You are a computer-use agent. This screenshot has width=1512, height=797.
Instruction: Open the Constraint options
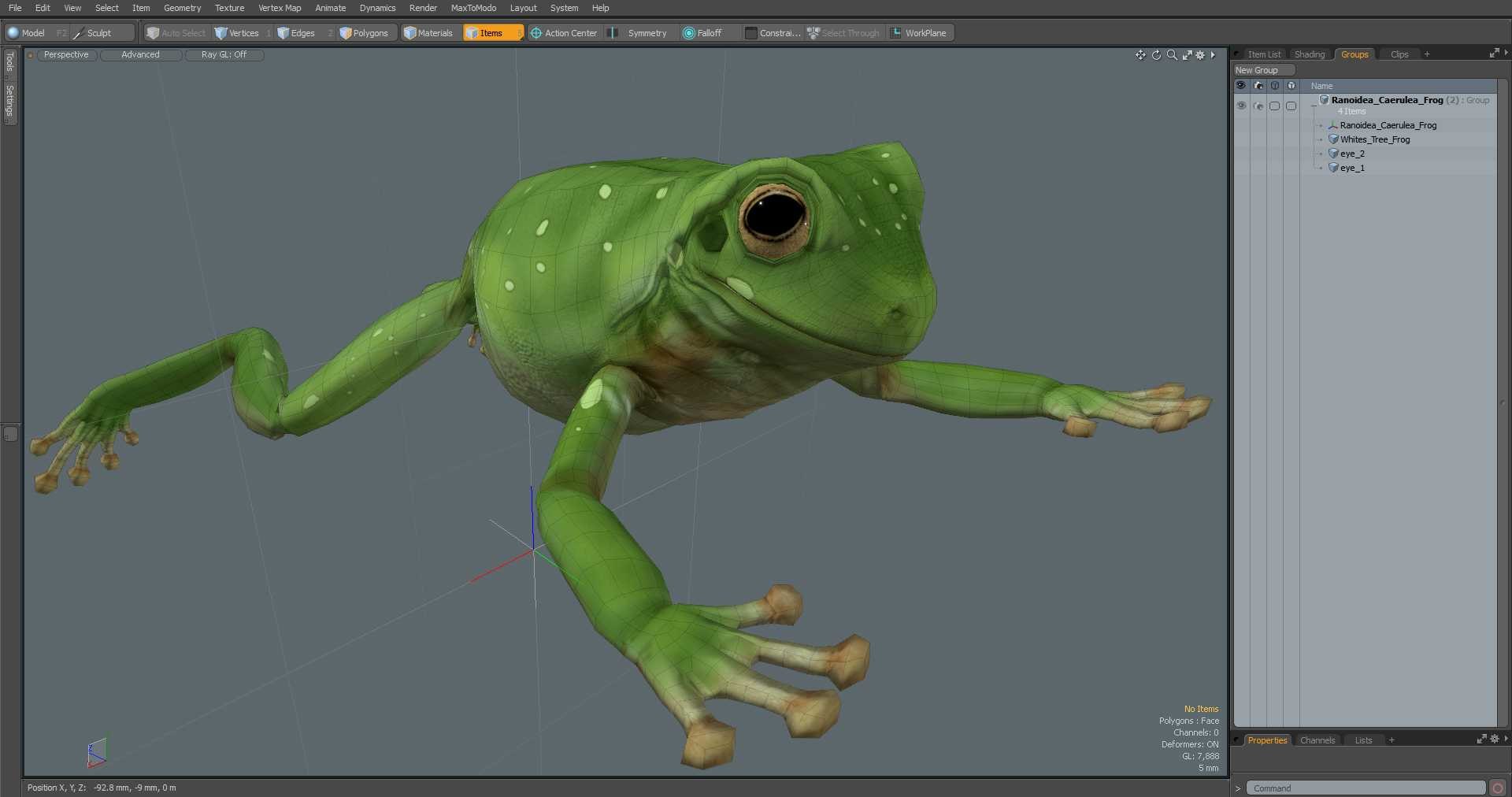tap(773, 33)
